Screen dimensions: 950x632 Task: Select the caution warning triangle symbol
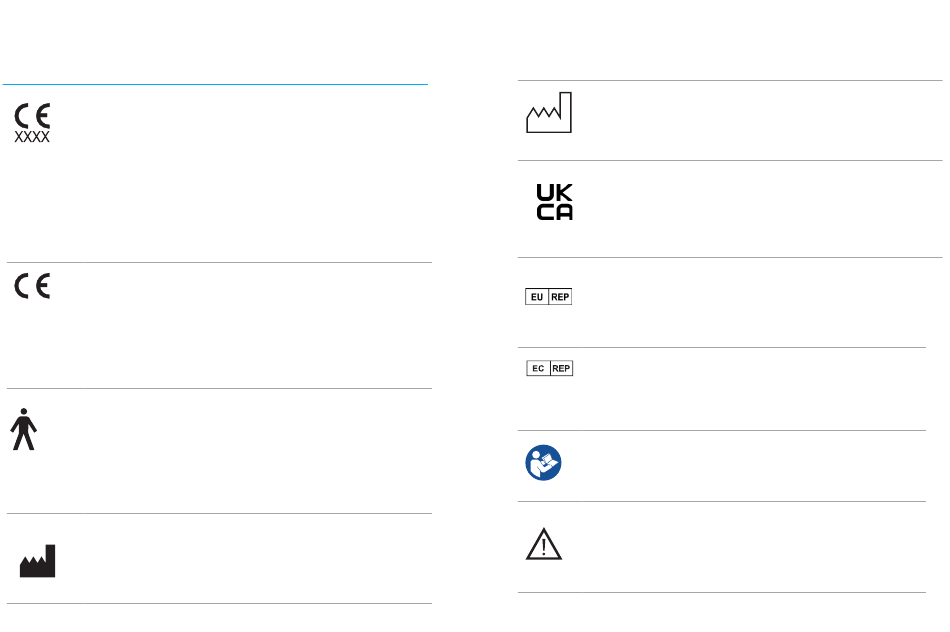(x=543, y=544)
